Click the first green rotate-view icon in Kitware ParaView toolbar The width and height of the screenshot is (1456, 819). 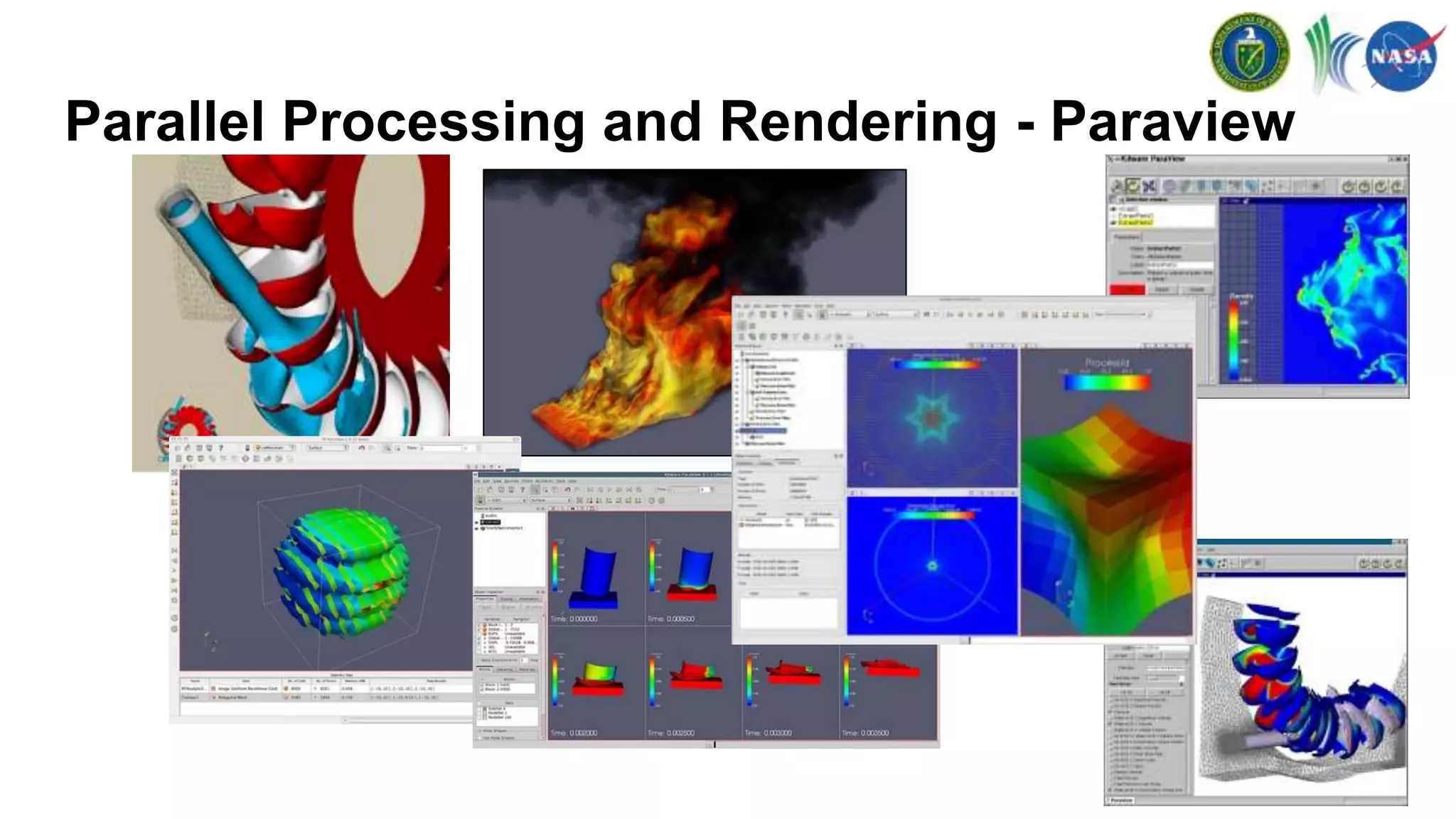(x=1348, y=186)
